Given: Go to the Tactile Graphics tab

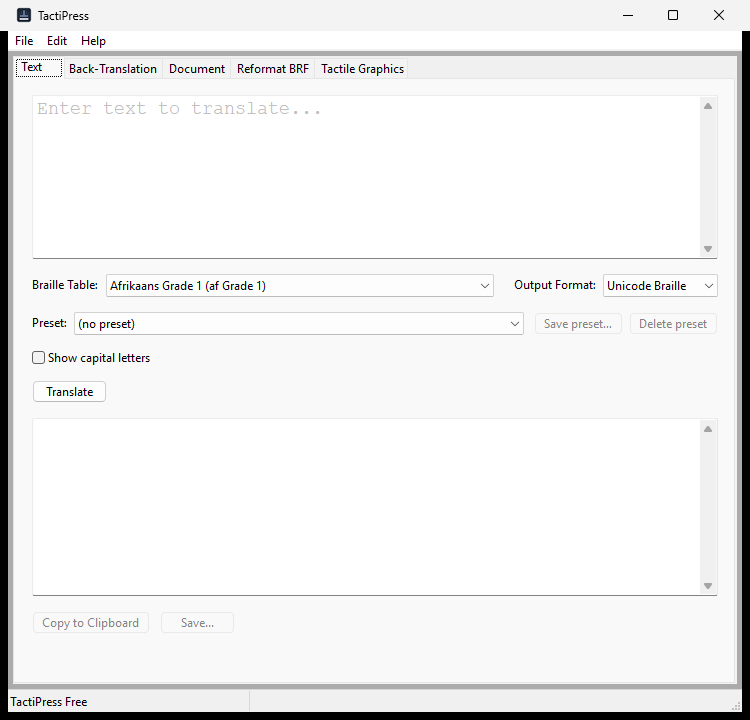Looking at the screenshot, I should click(362, 69).
